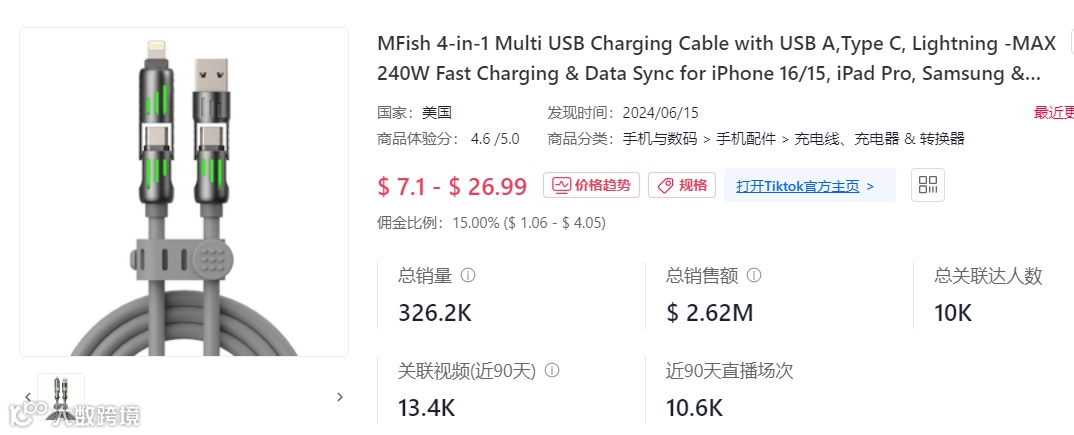Click info icon beside 总销售额
Viewport: 1074px width, 435px height.
click(x=753, y=275)
